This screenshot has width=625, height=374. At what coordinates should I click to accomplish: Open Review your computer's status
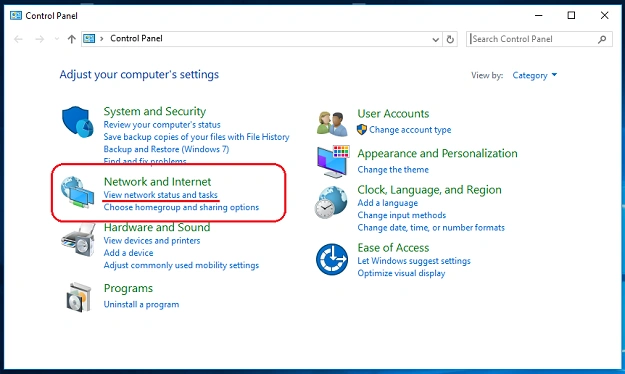coord(162,125)
